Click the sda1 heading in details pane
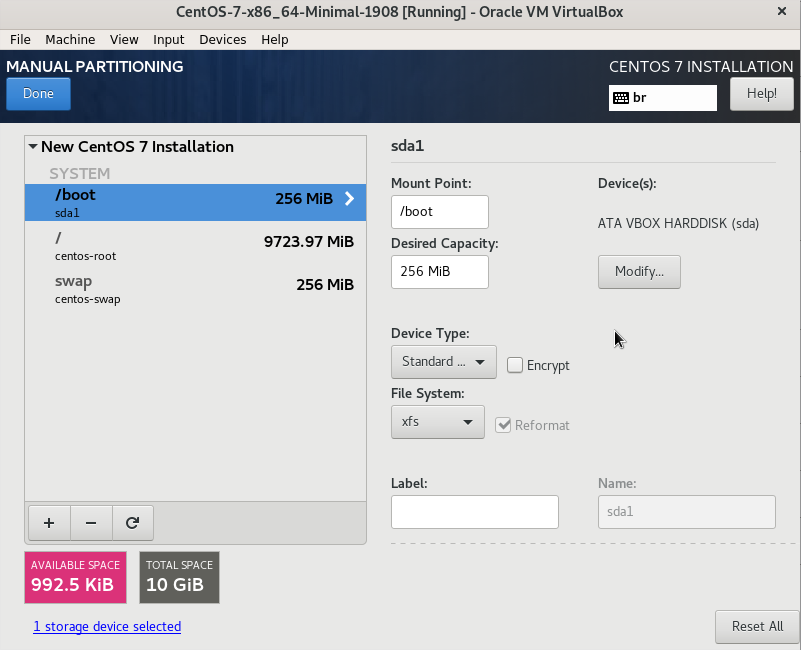 click(408, 146)
